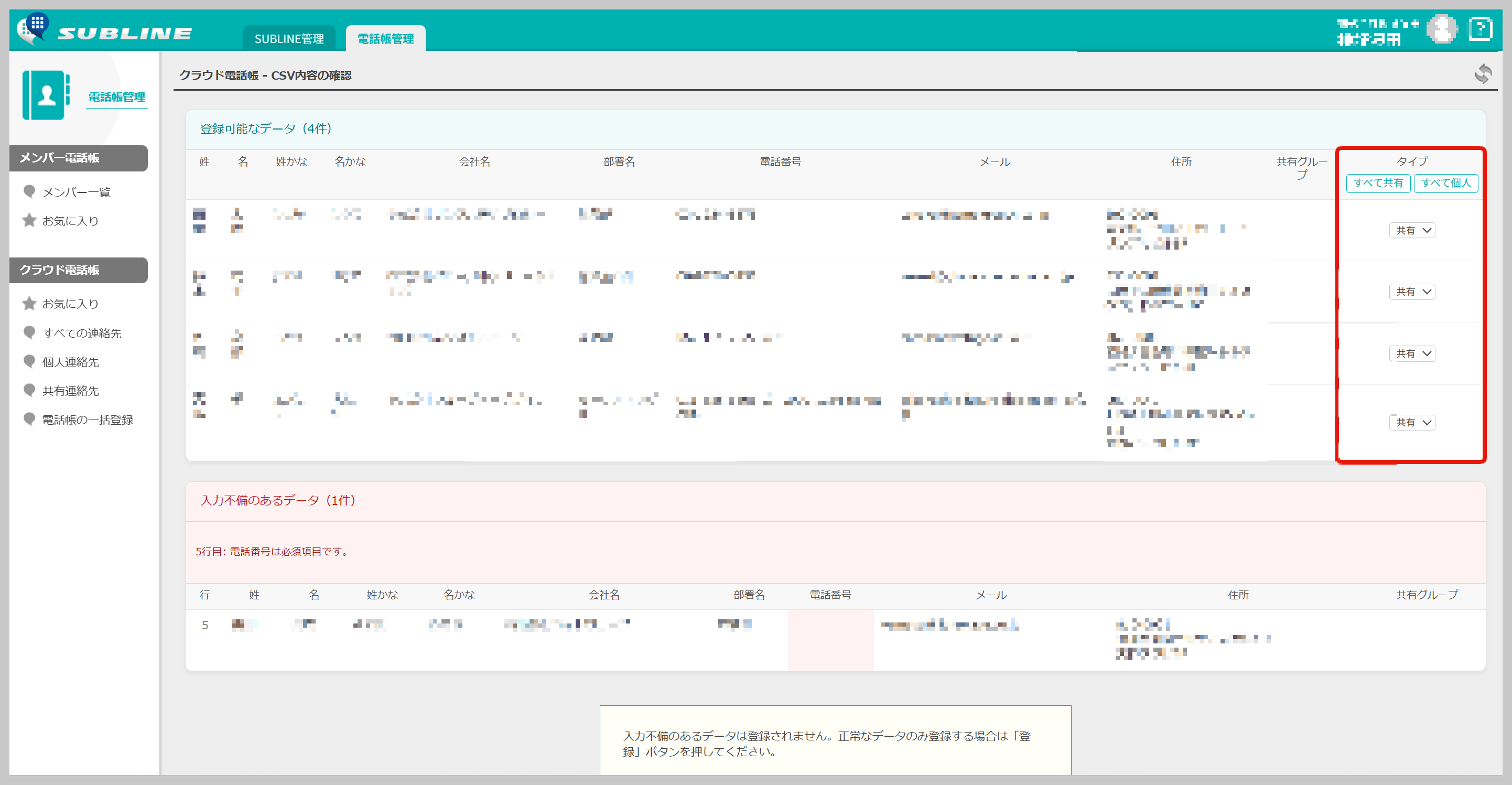1512x785 pixels.
Task: Click the user avatar icon
Action: coord(1442,29)
